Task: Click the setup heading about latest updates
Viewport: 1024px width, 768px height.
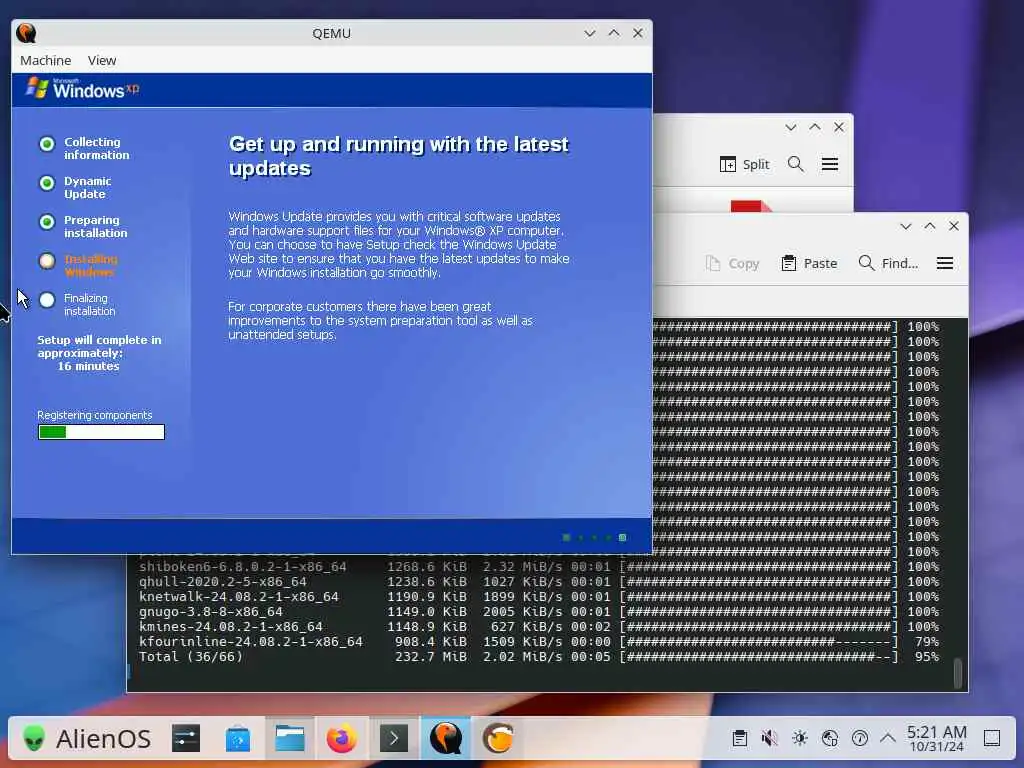Action: (x=398, y=156)
